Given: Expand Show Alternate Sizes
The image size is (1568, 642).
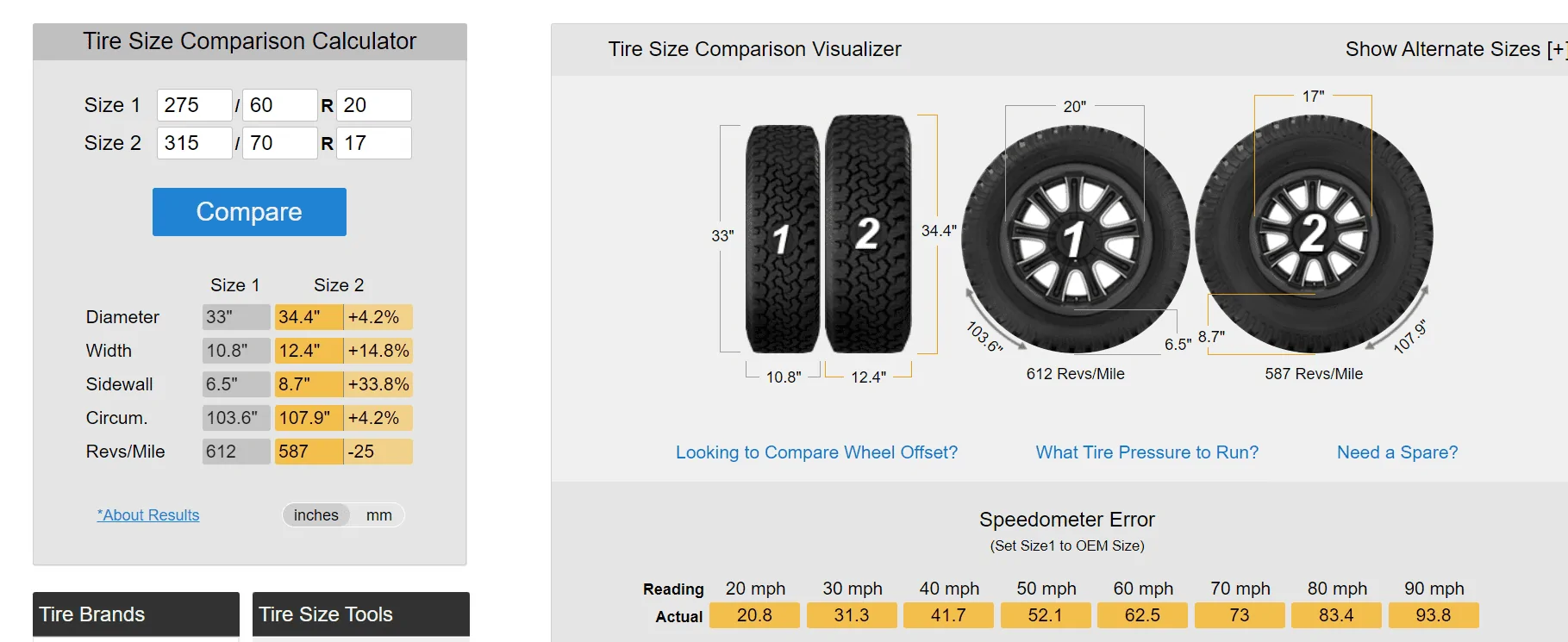Looking at the screenshot, I should (1453, 49).
